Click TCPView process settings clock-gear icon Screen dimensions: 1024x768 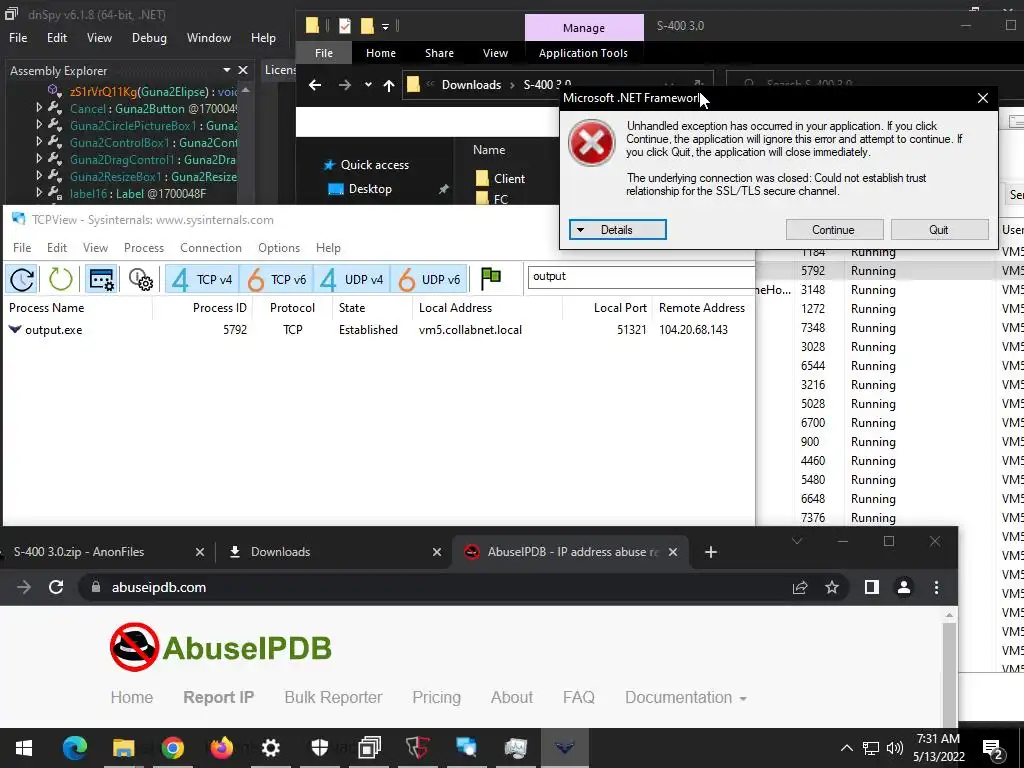coord(140,280)
